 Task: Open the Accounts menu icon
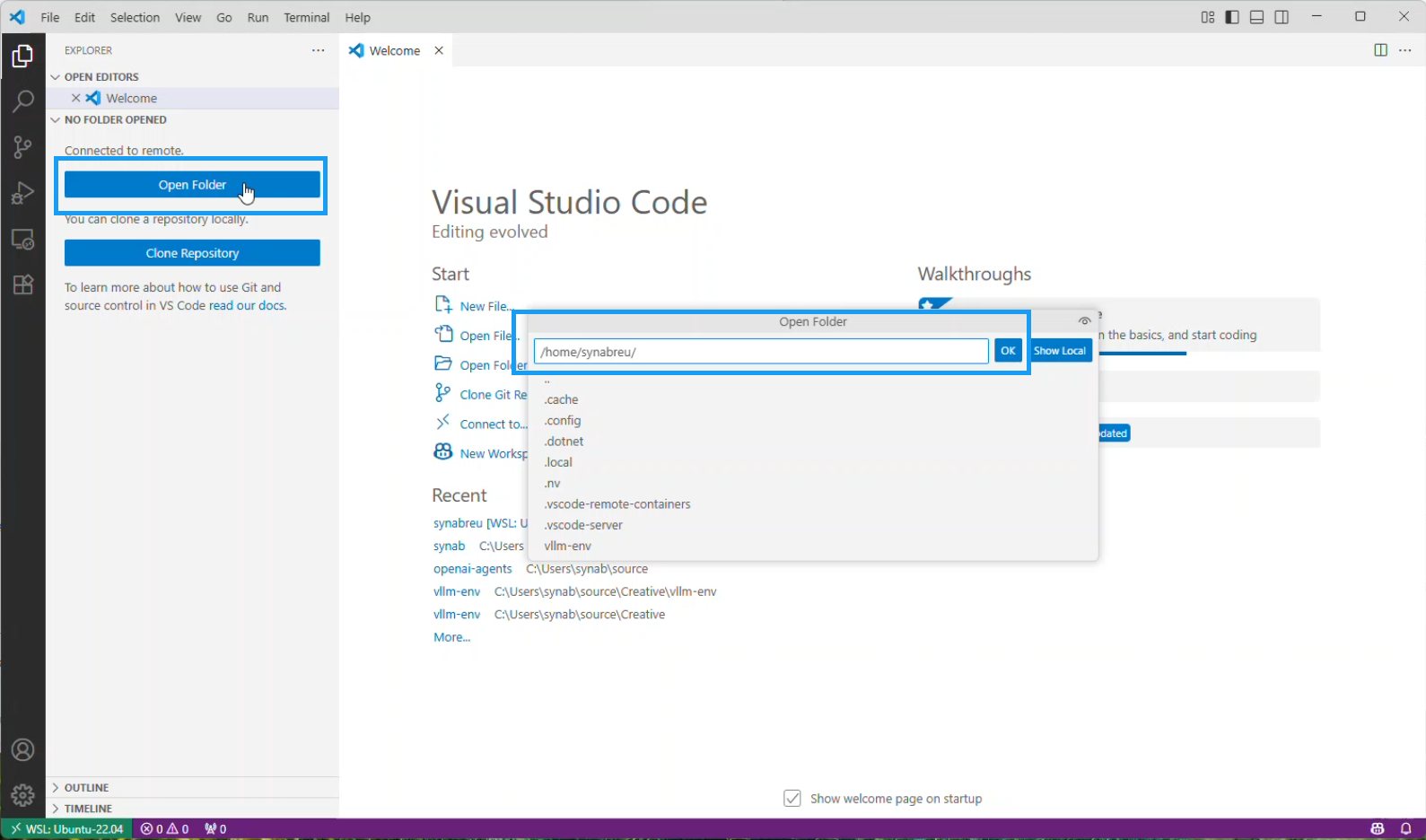click(22, 749)
